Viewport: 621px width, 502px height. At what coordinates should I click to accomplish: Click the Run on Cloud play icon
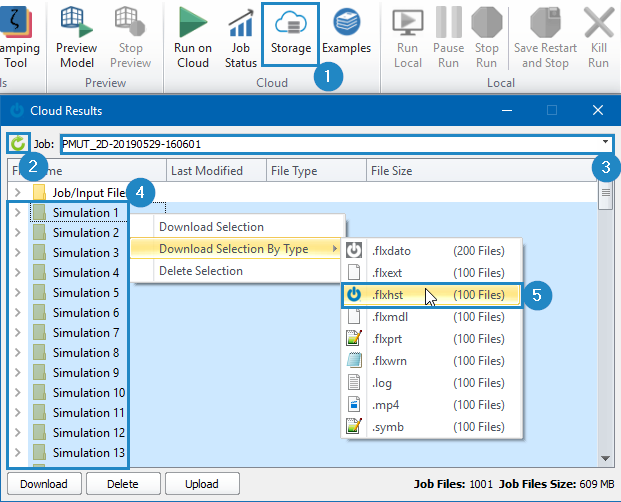[x=192, y=23]
